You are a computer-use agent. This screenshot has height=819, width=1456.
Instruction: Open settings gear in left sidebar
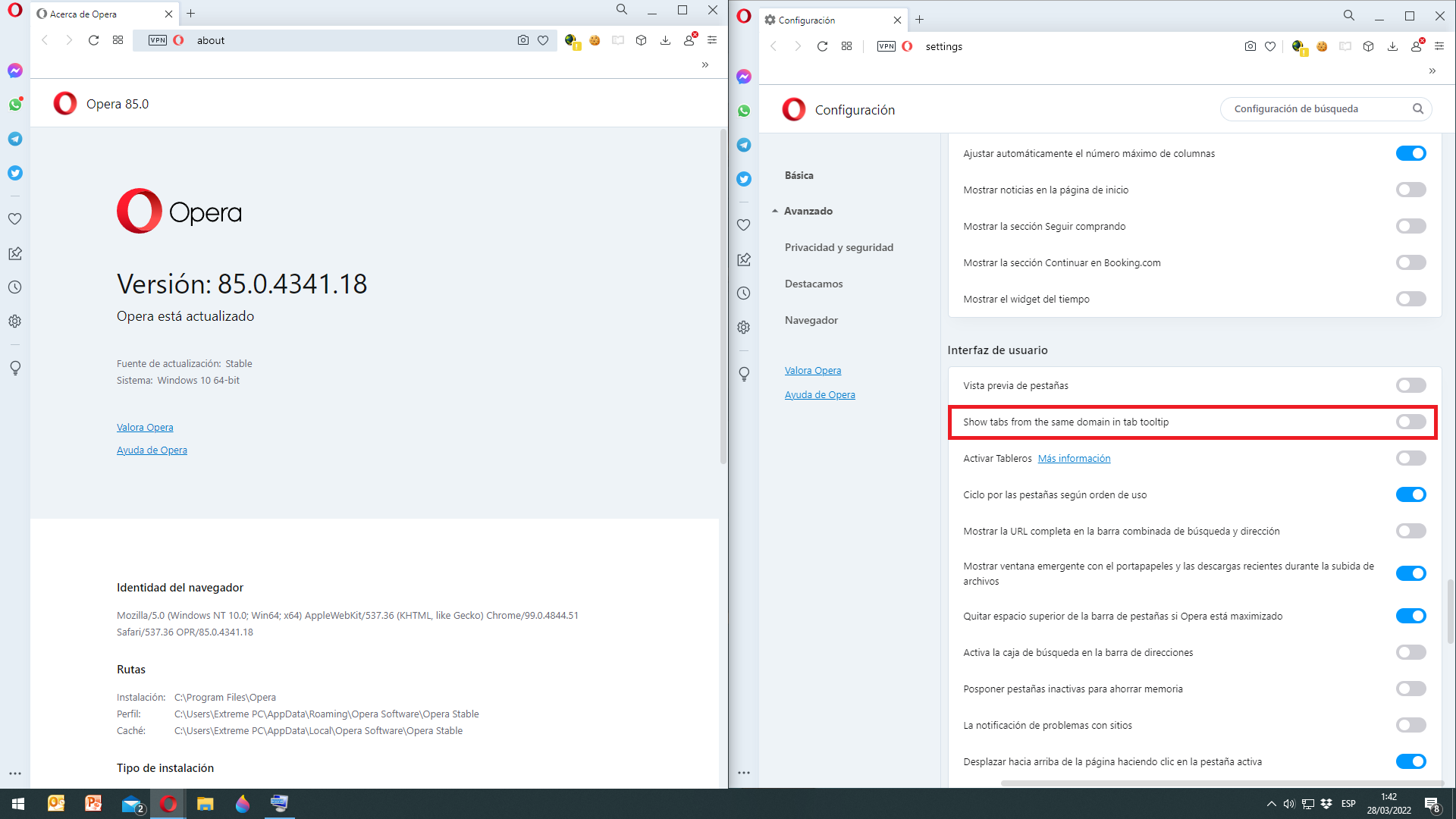(15, 322)
